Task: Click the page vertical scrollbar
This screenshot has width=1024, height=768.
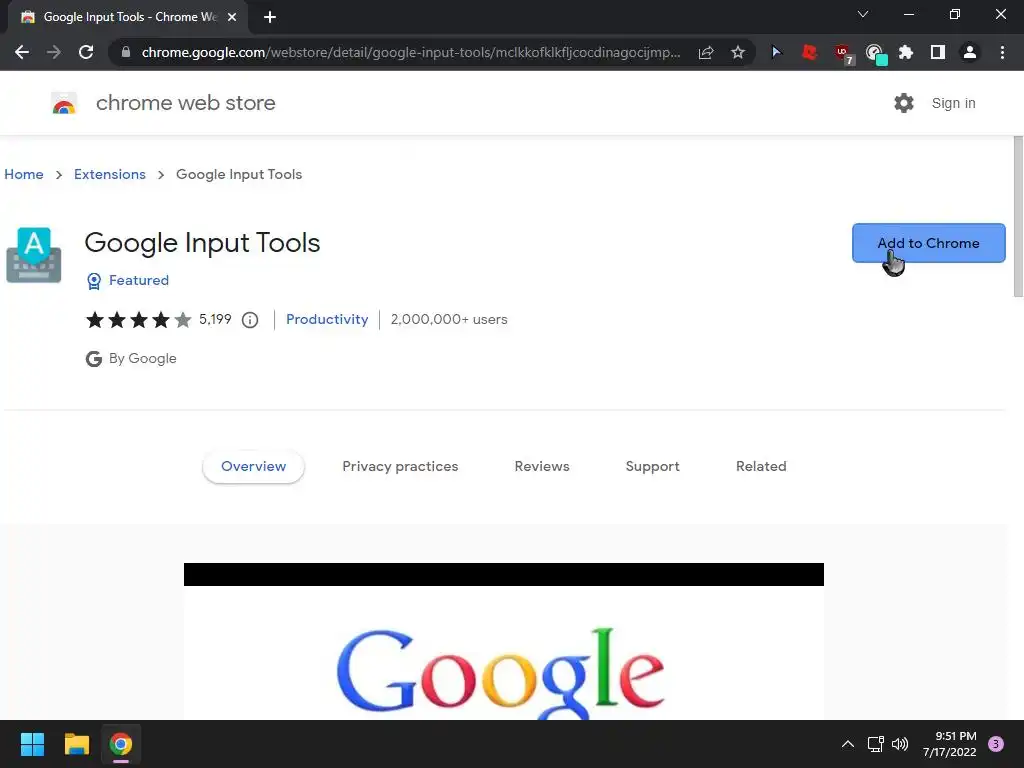Action: tap(1018, 216)
